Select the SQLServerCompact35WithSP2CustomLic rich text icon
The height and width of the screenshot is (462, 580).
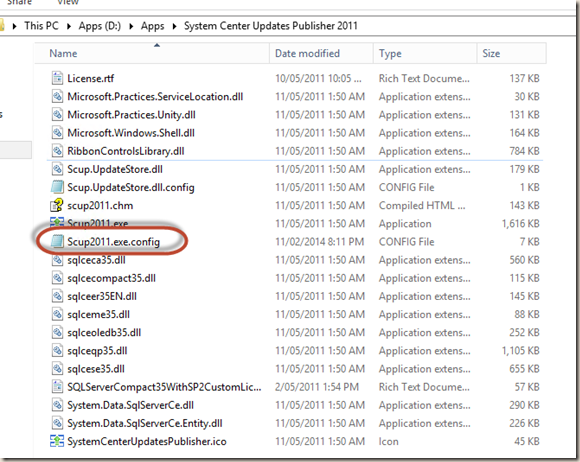[57, 387]
